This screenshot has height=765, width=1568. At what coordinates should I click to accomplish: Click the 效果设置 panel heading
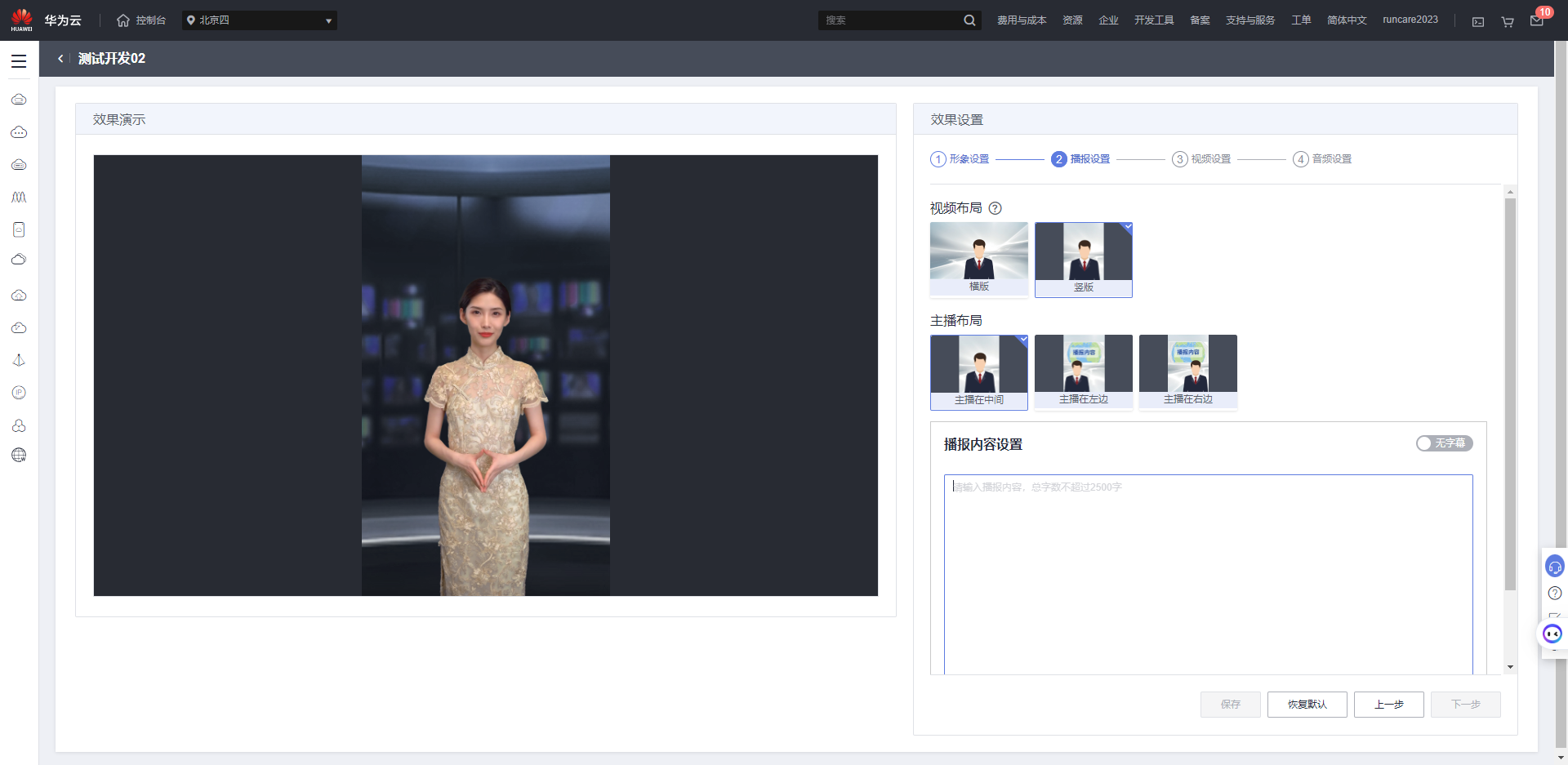[957, 120]
